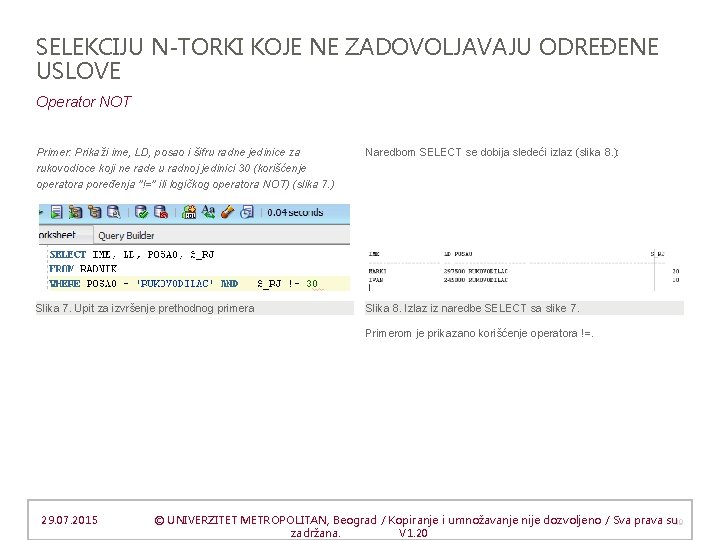The image size is (720, 540).
Task: Click the first result row ending in 20
Action: point(524,271)
